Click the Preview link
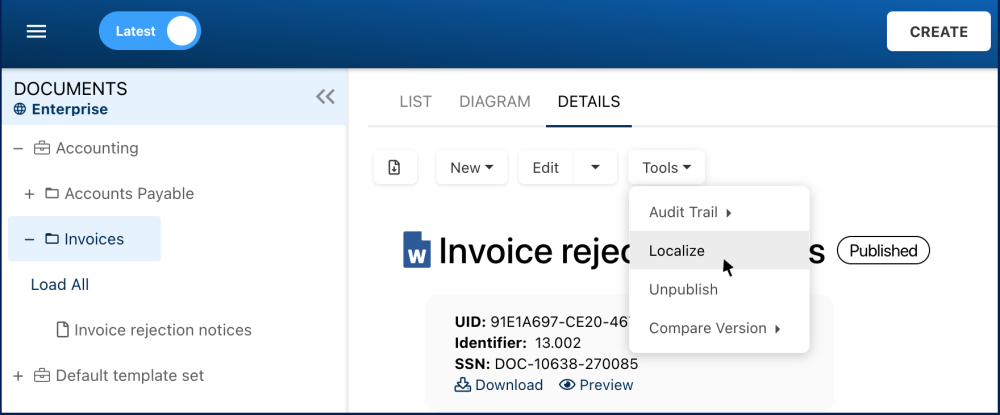This screenshot has width=1000, height=415. point(606,385)
